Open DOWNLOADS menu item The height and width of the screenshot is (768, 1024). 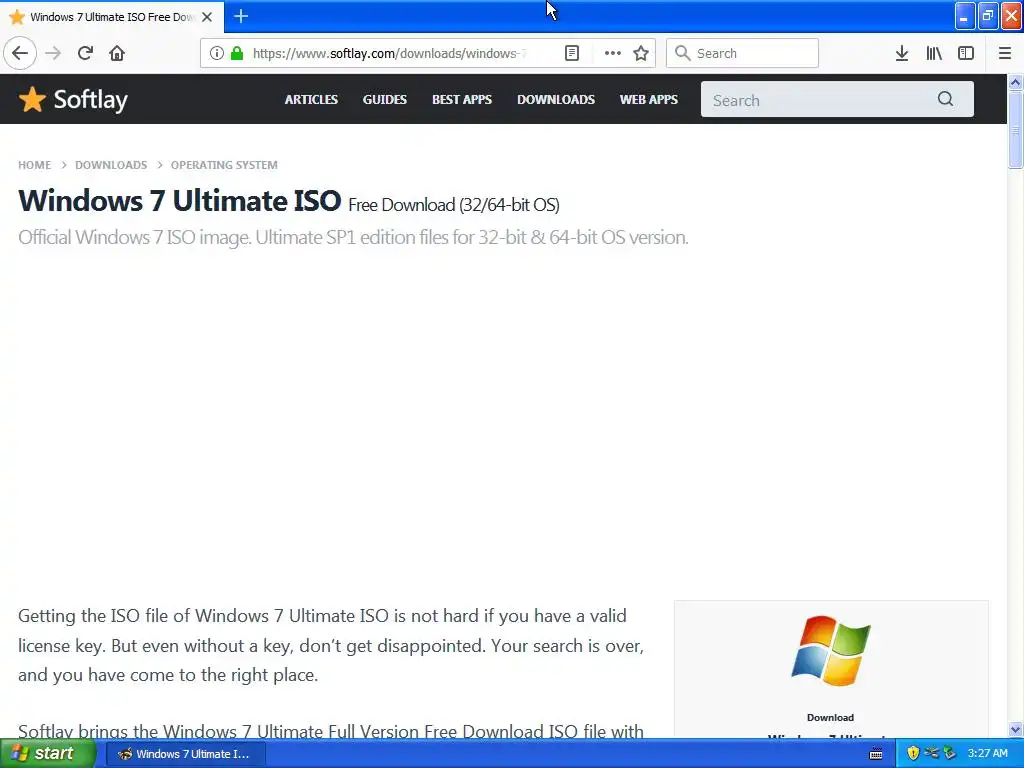pyautogui.click(x=556, y=99)
